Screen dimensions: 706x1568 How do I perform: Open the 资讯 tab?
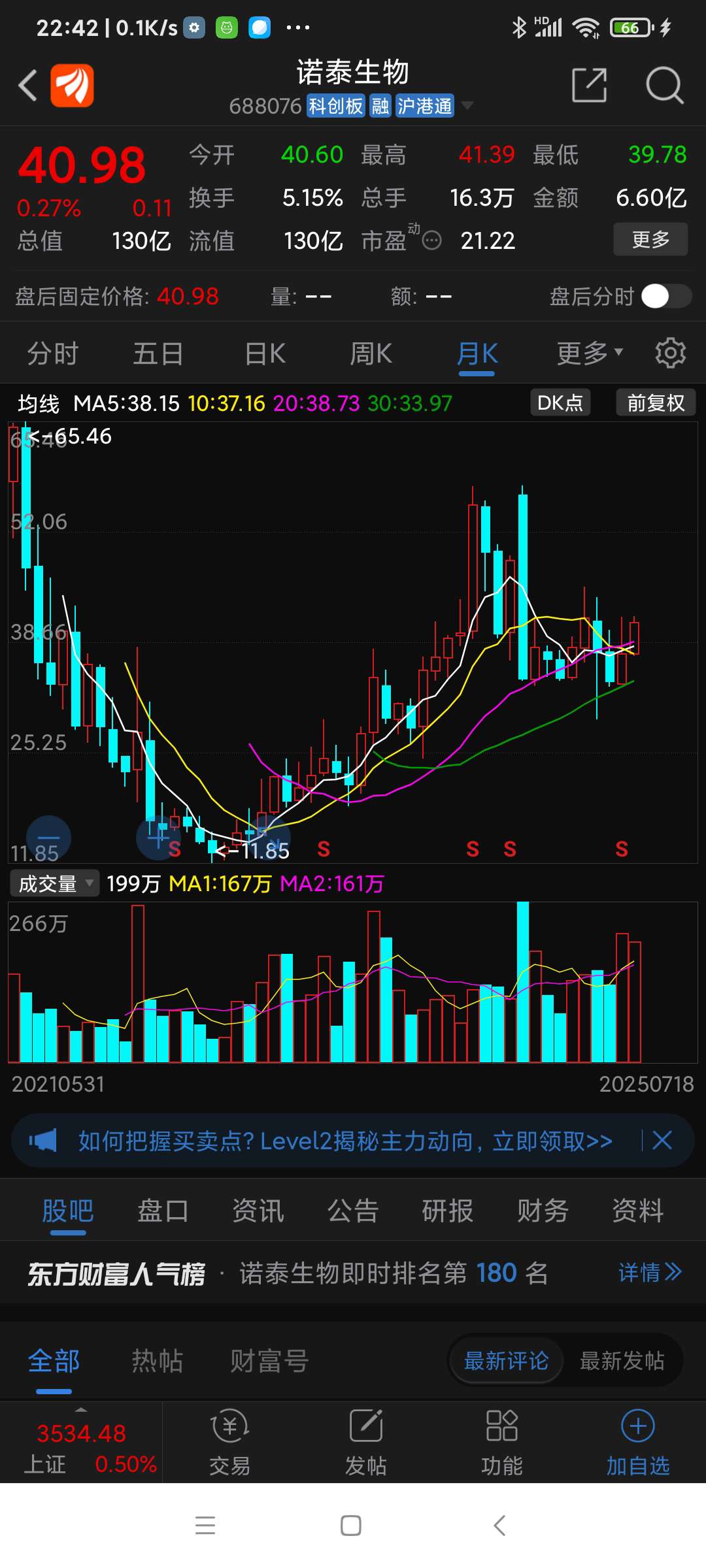click(x=258, y=1211)
